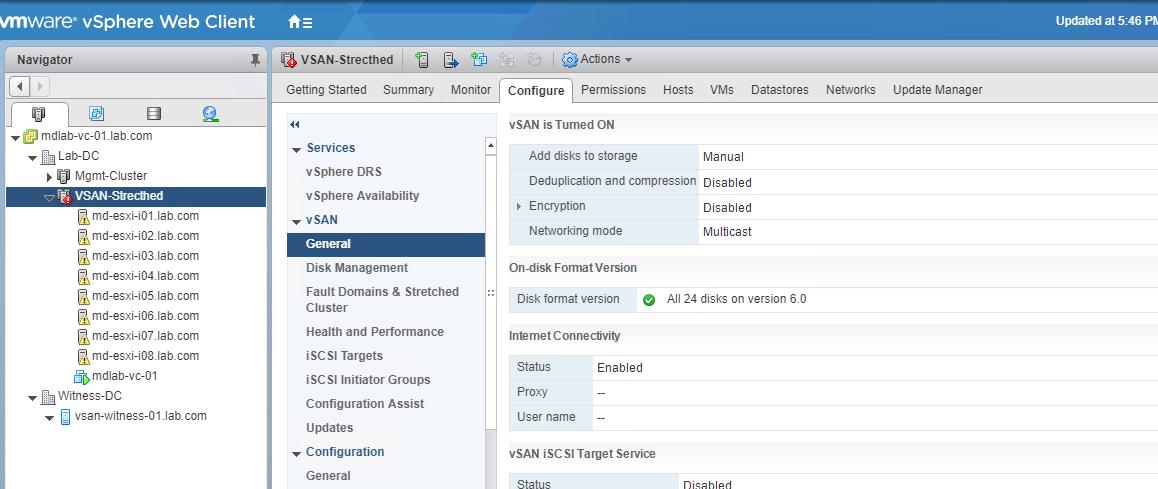
Task: Open the Update Manager tab
Action: 938,89
